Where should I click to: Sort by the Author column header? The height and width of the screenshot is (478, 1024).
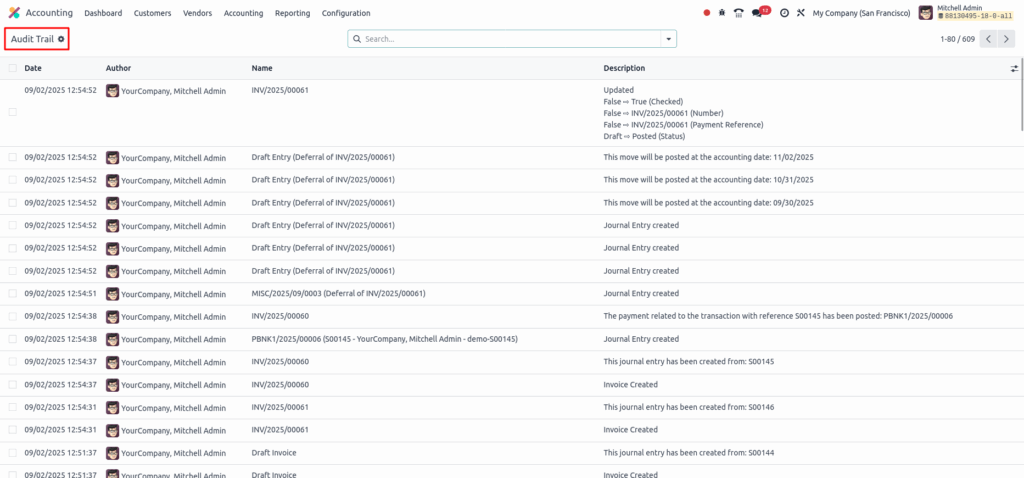point(118,68)
